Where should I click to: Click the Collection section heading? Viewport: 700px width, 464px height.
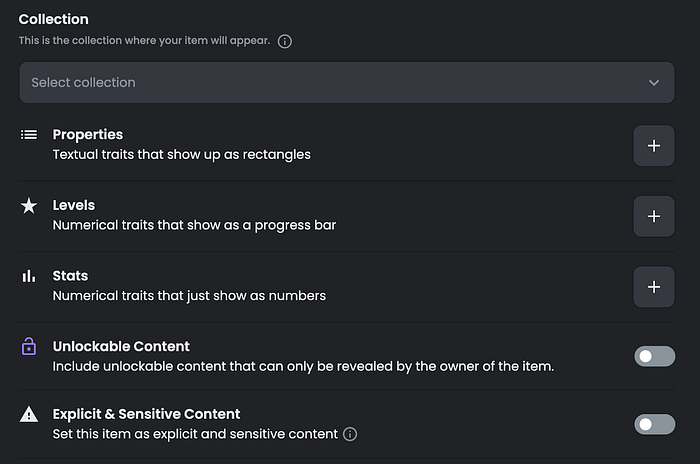(54, 19)
